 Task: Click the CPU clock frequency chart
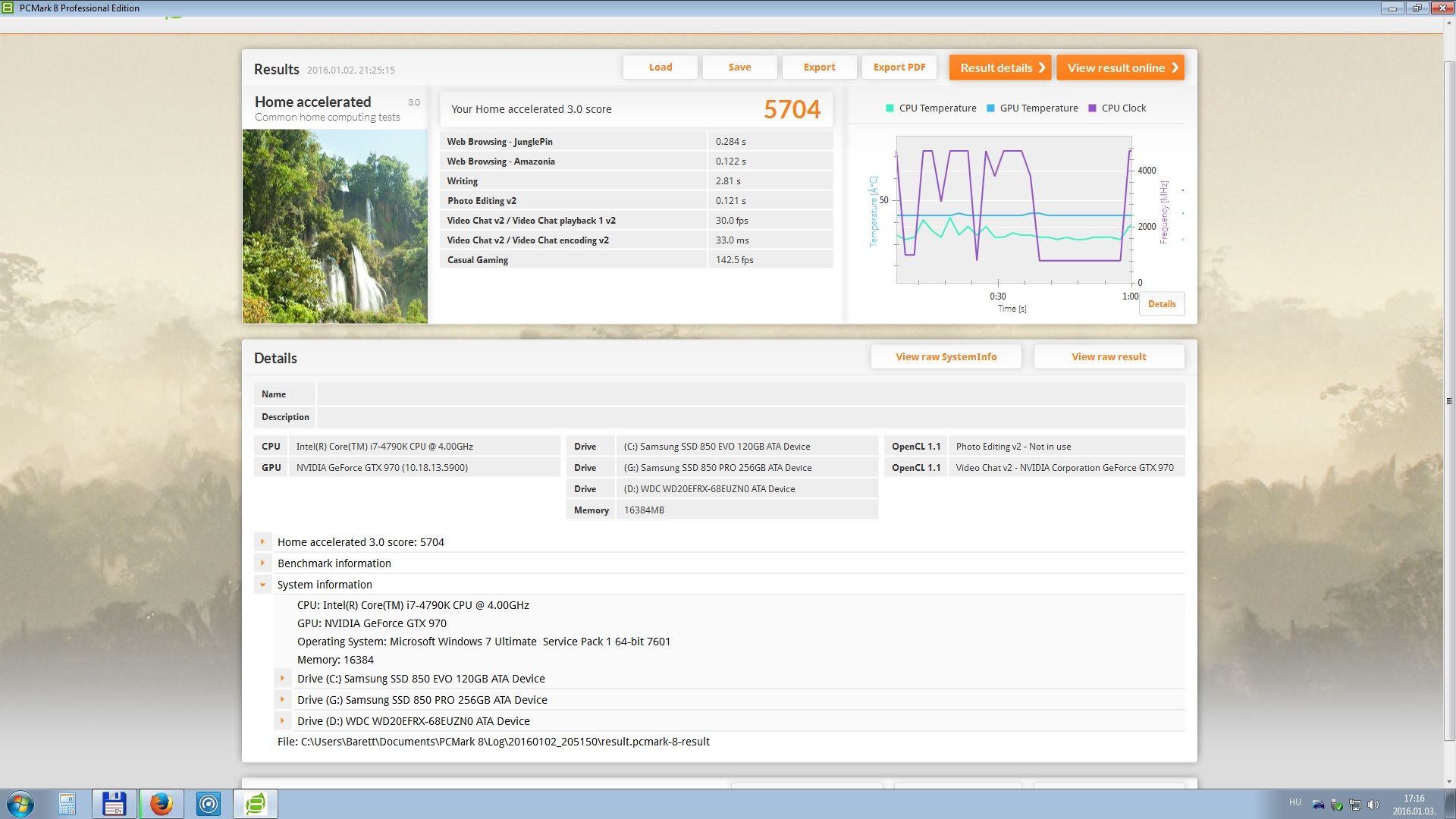coord(1014,210)
